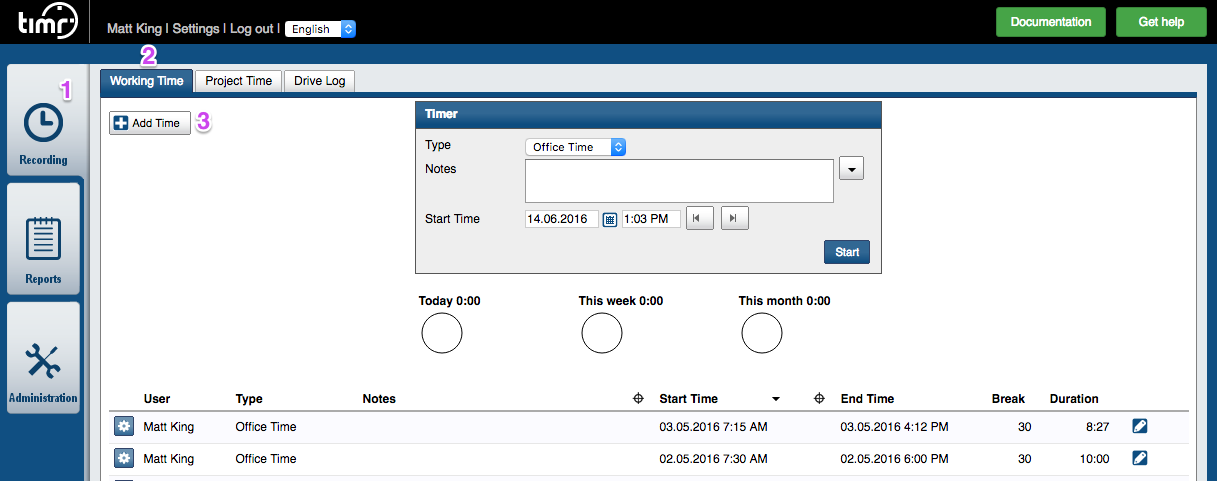Select start time cell 02.05.2016 7:30 AM
Image resolution: width=1217 pixels, height=481 pixels.
click(x=714, y=459)
